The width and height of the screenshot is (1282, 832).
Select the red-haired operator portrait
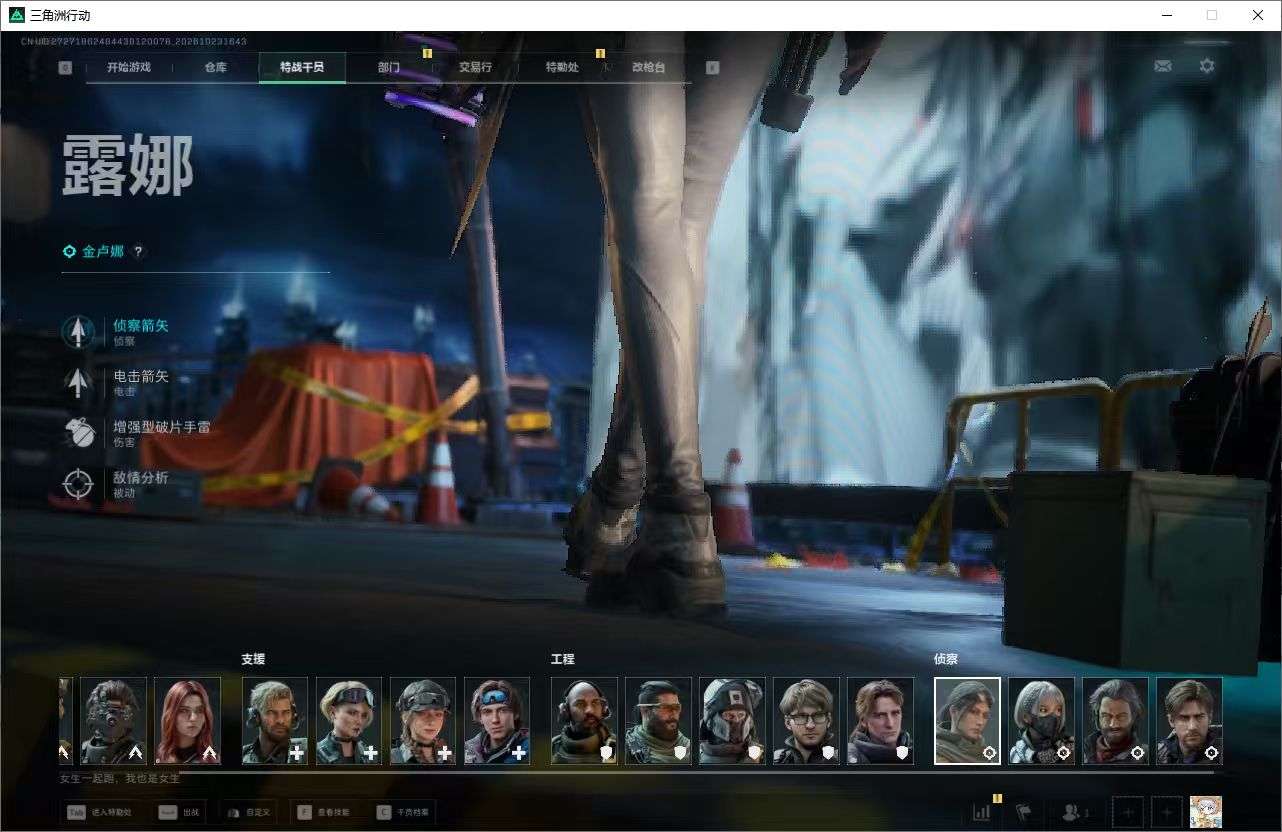[x=188, y=721]
